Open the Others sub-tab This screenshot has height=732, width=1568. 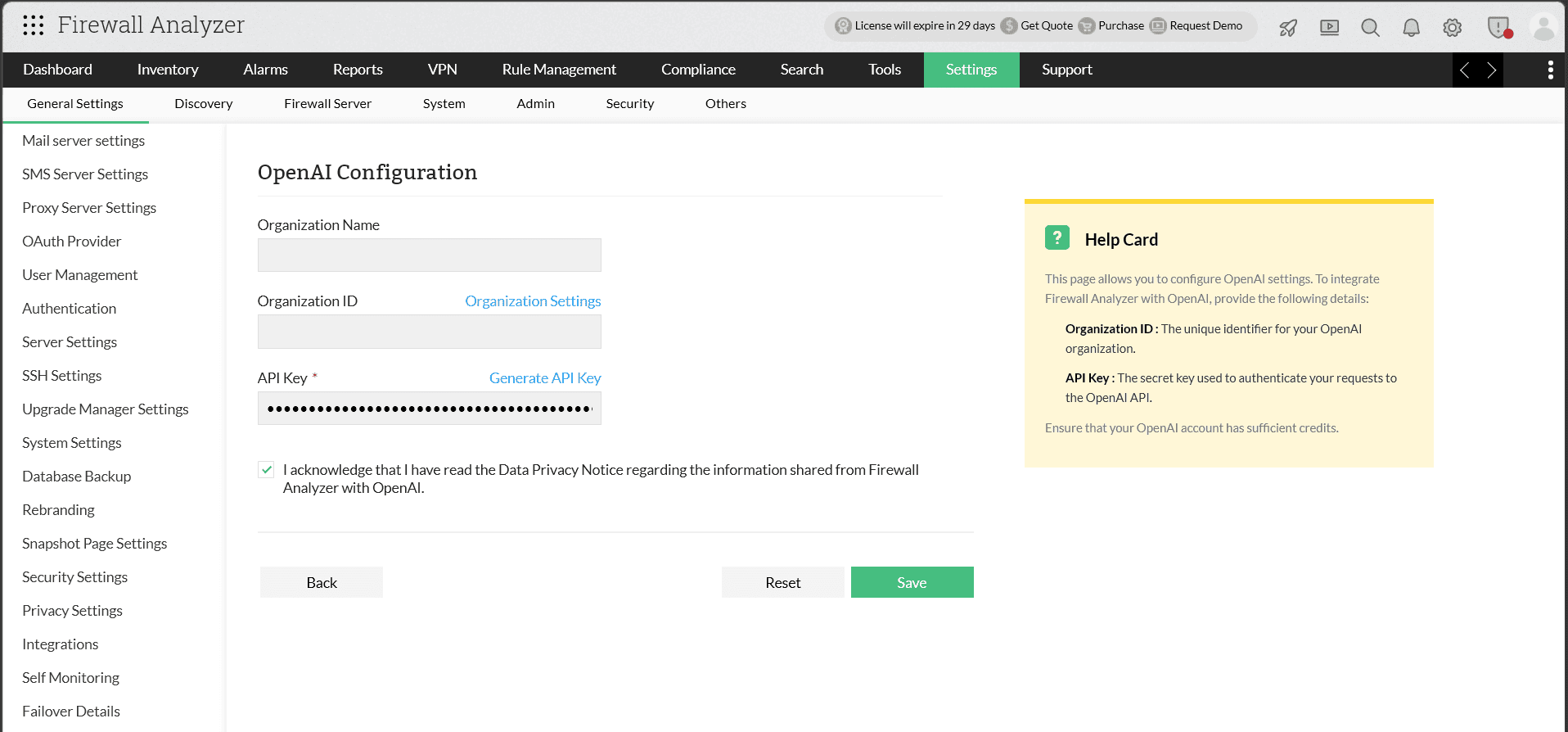pos(725,104)
